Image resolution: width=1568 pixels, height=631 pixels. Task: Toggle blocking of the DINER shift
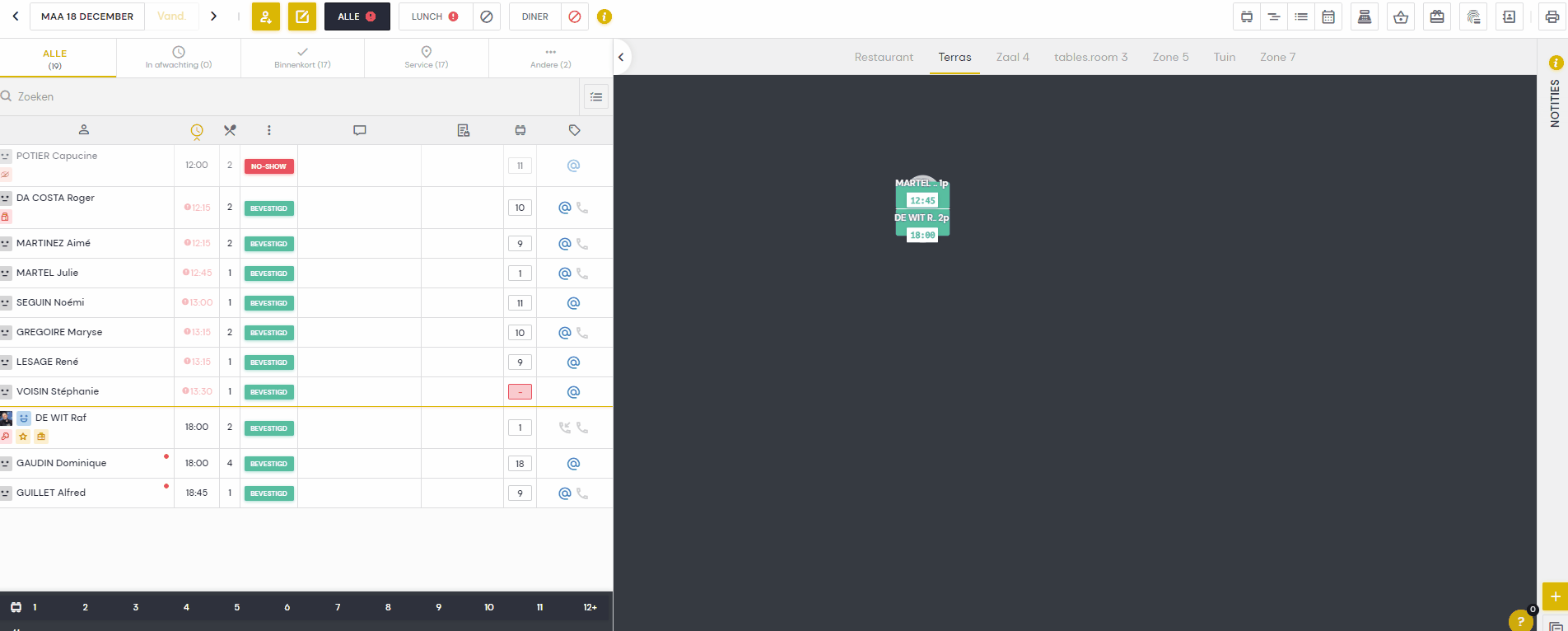tap(575, 16)
